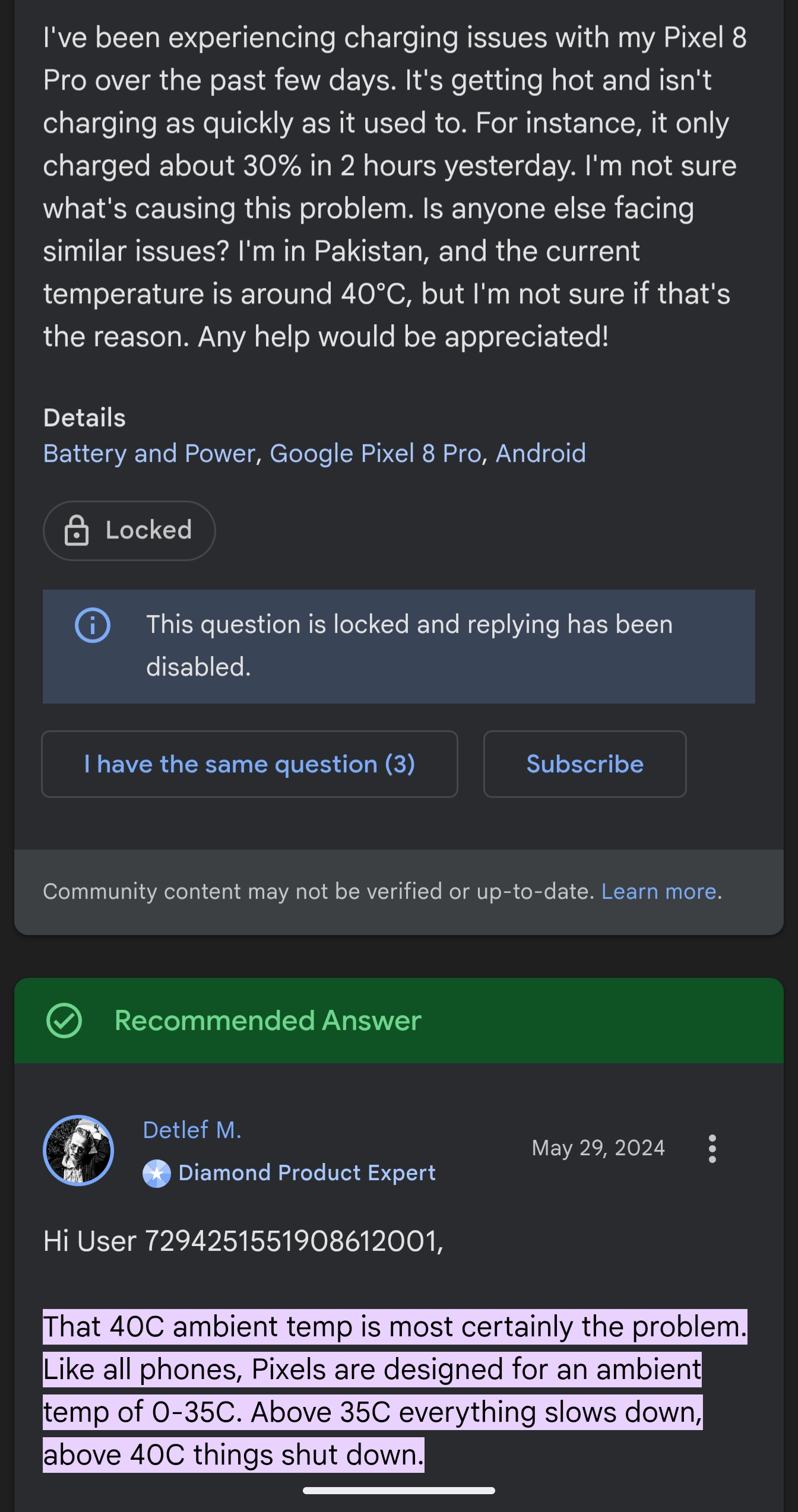Click the Locked status chip
Screen dimensions: 798x1512
pyautogui.click(x=129, y=531)
